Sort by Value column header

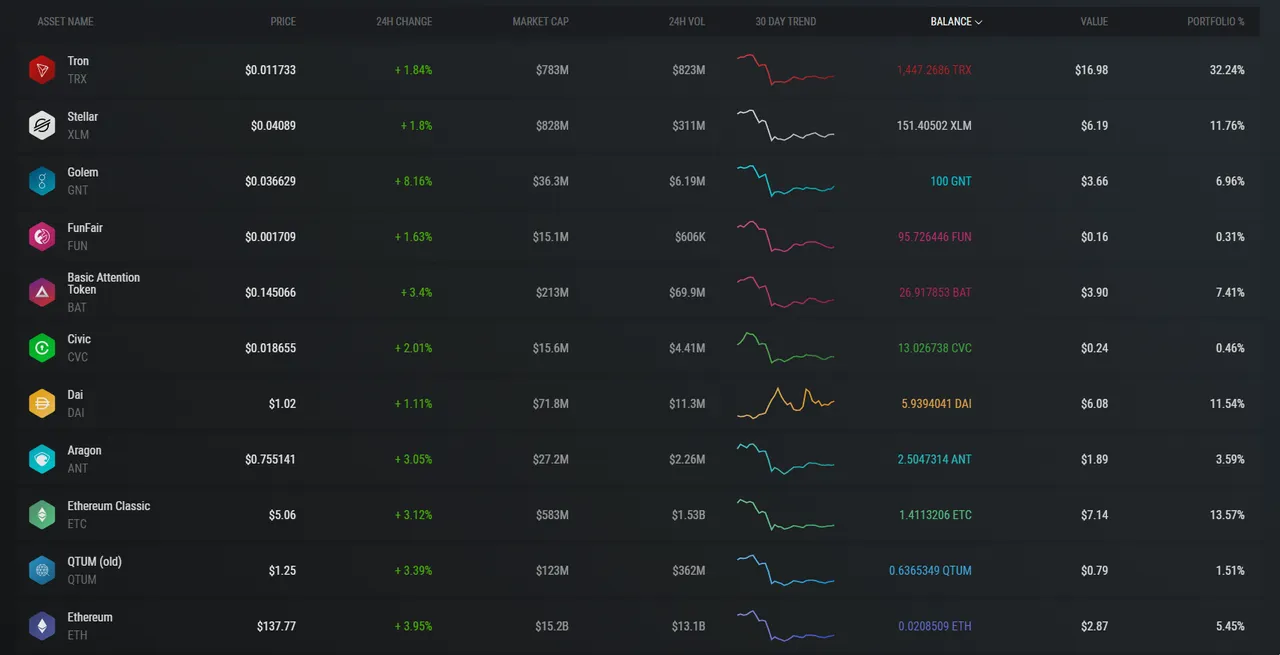(1094, 22)
